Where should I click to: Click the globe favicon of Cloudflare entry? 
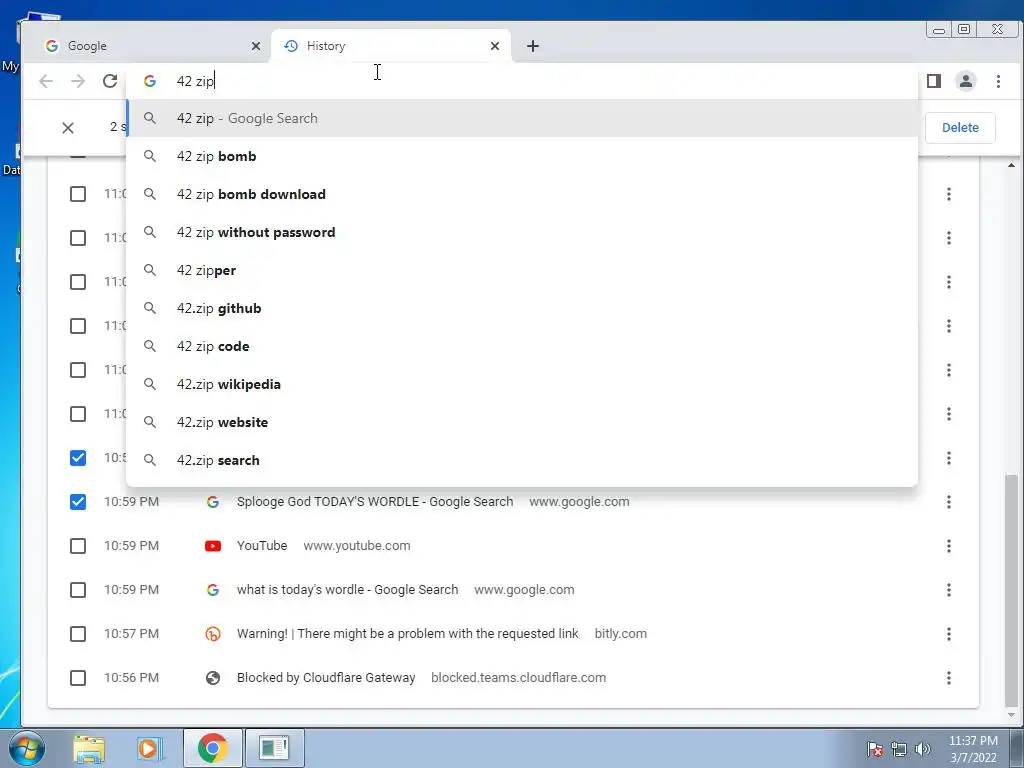(213, 677)
